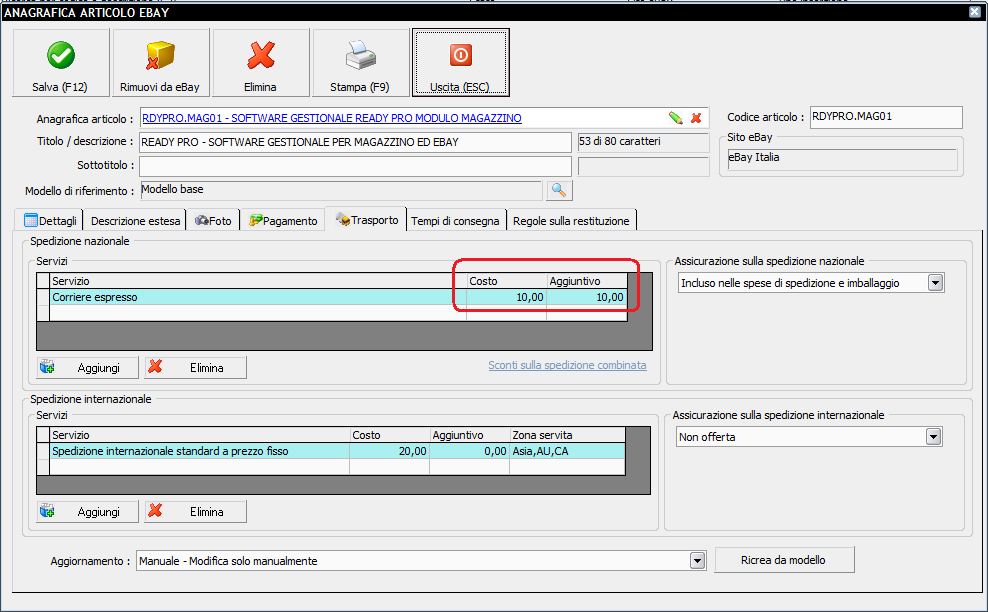Image resolution: width=988 pixels, height=612 pixels.
Task: Expand the national shipping insurance dropdown
Action: point(936,283)
